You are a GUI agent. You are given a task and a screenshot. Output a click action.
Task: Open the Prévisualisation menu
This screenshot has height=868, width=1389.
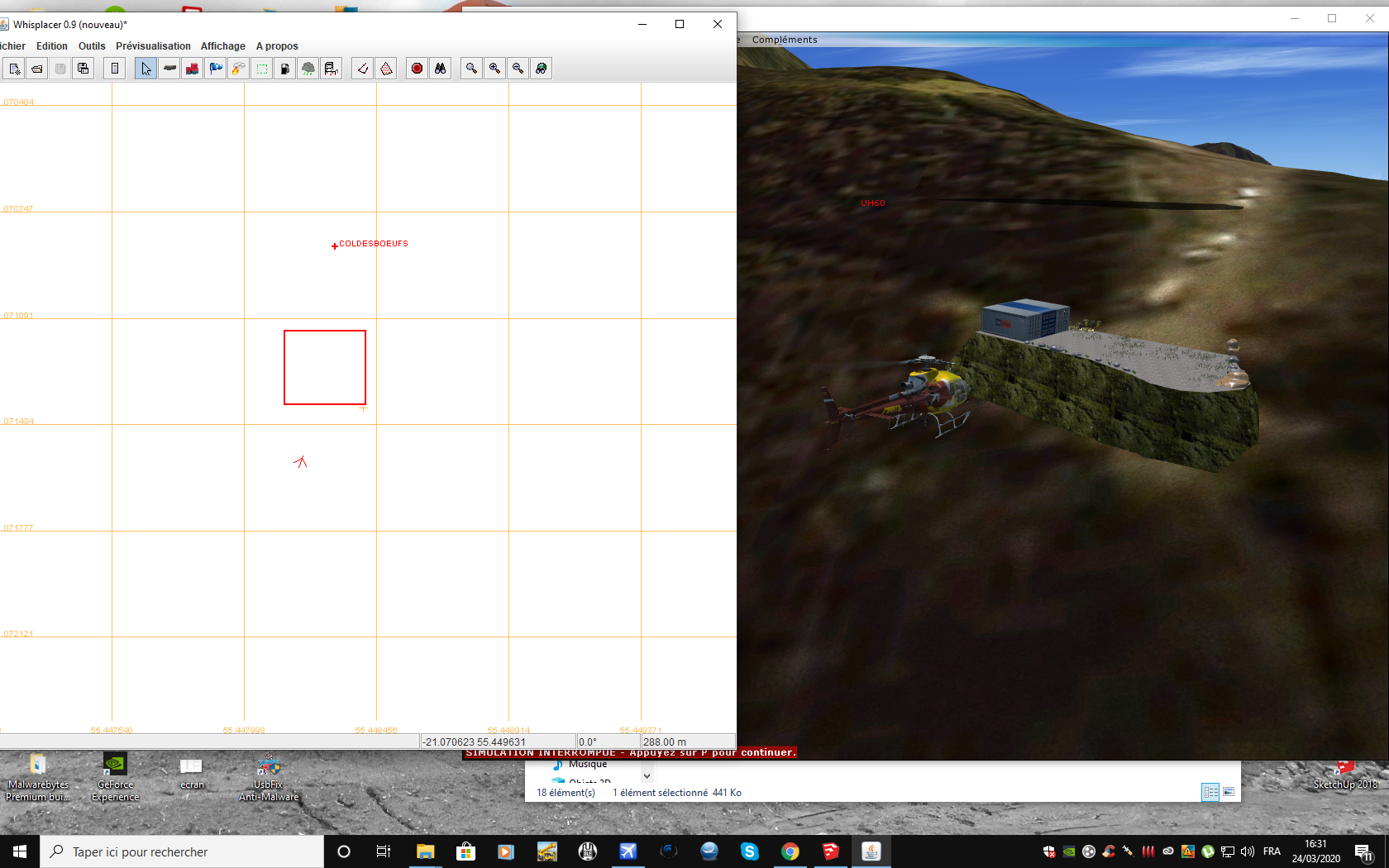pos(153,46)
